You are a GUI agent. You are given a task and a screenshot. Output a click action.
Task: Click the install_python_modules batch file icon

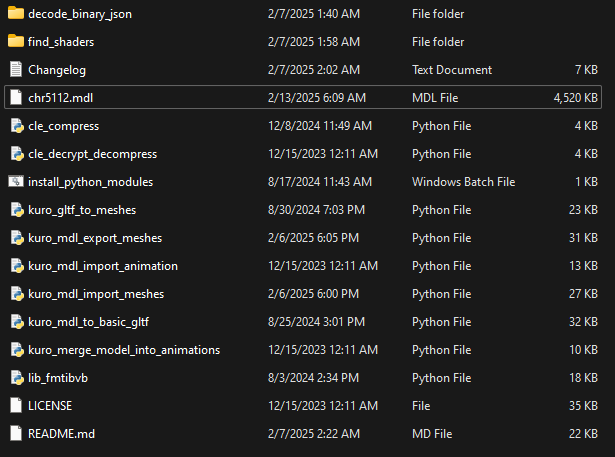point(16,181)
